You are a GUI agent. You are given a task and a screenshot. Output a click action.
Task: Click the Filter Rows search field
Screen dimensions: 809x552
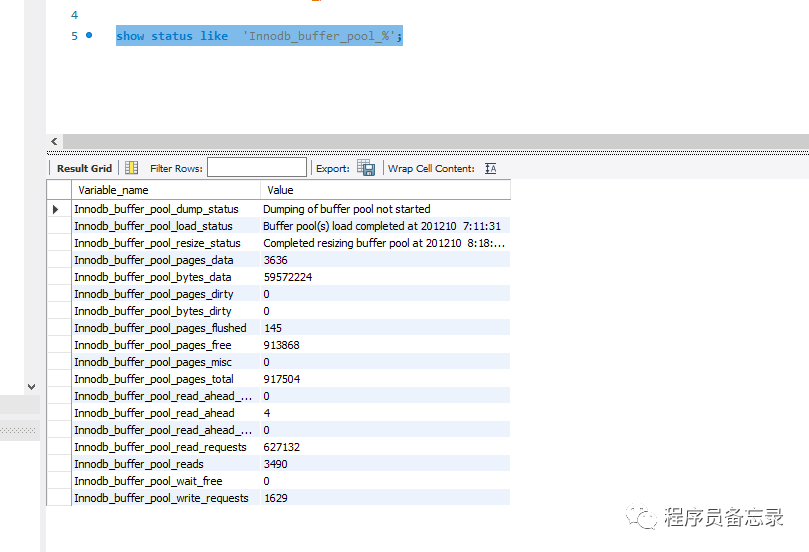point(257,168)
